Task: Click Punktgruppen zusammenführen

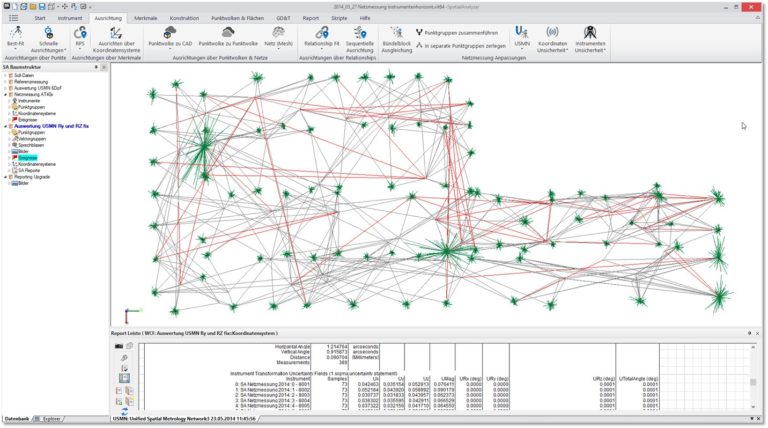Action: coord(457,33)
